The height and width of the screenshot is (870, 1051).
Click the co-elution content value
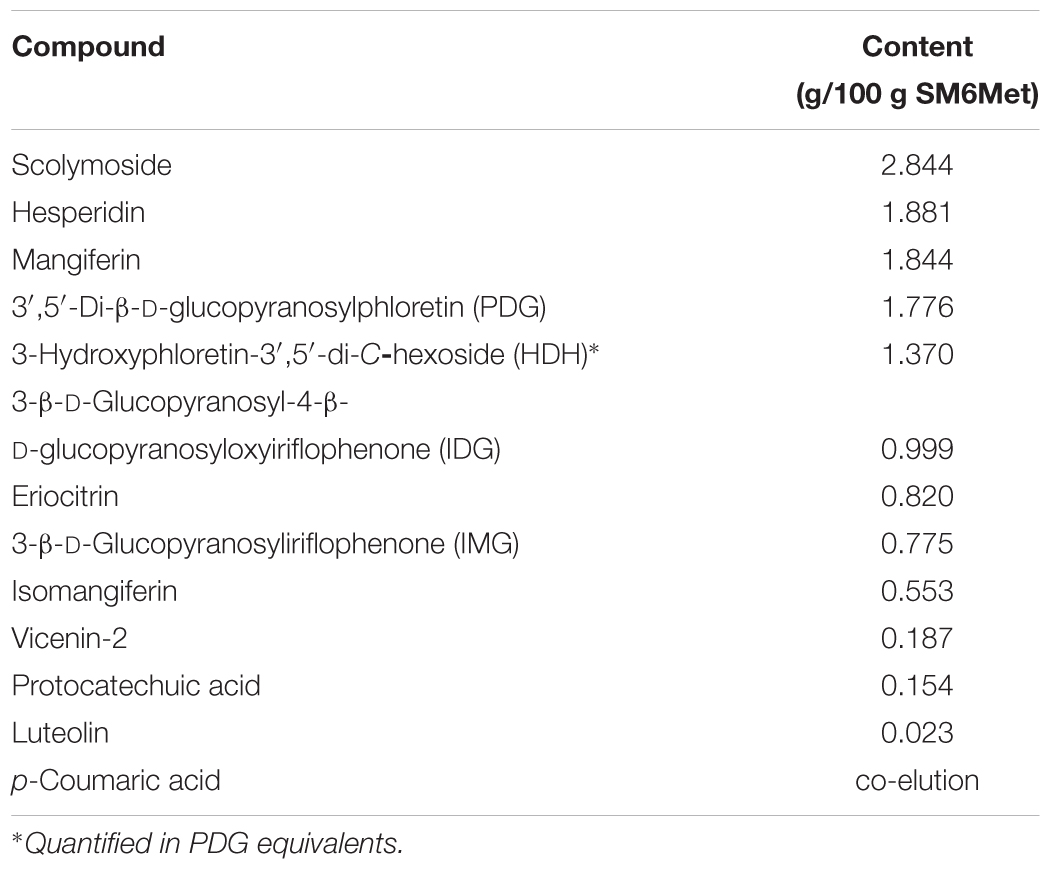pyautogui.click(x=917, y=781)
